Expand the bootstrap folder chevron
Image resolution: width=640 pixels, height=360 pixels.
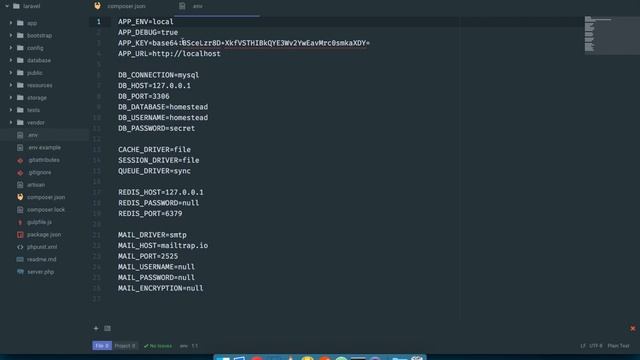[11, 36]
